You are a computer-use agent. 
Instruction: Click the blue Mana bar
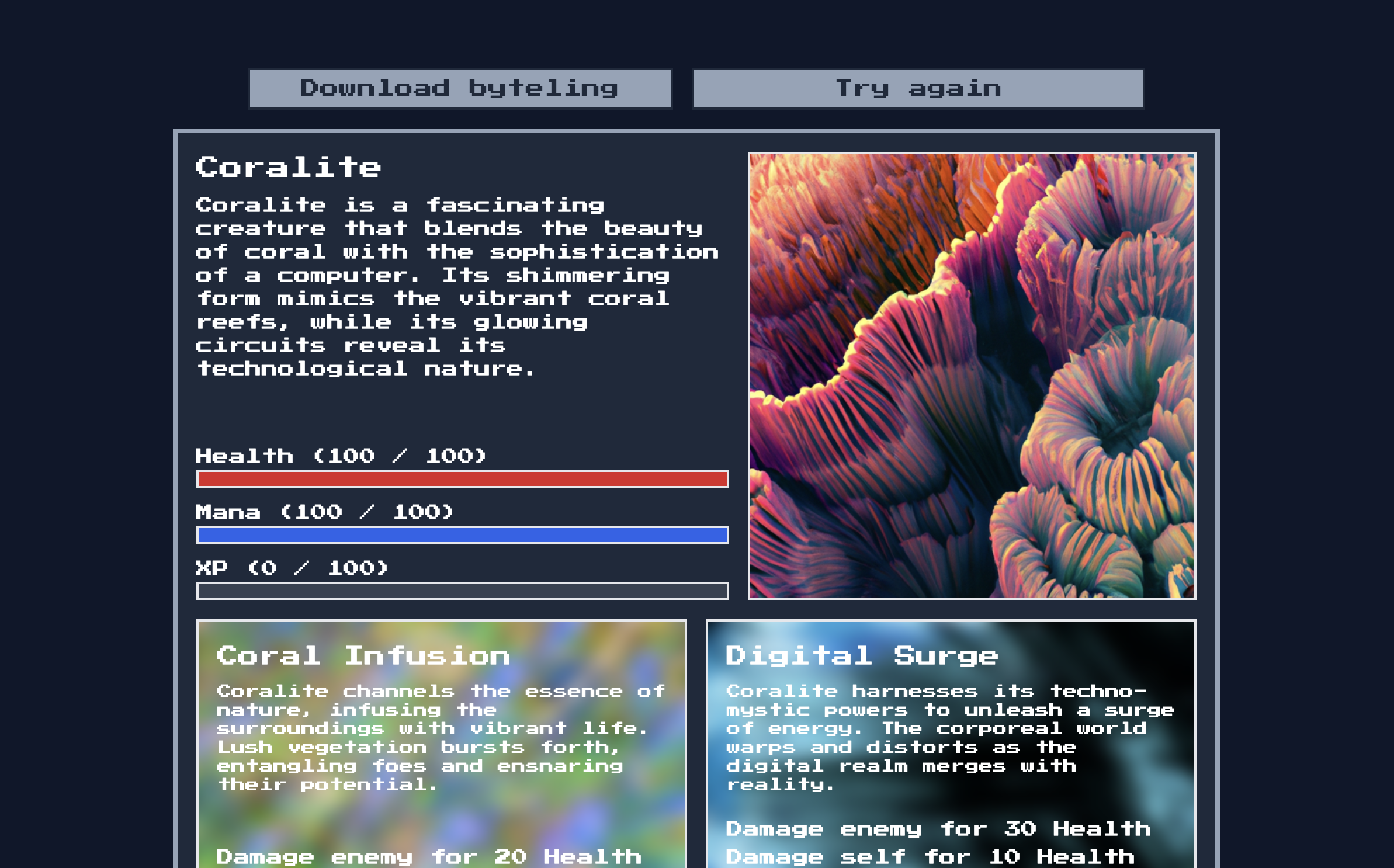(462, 535)
